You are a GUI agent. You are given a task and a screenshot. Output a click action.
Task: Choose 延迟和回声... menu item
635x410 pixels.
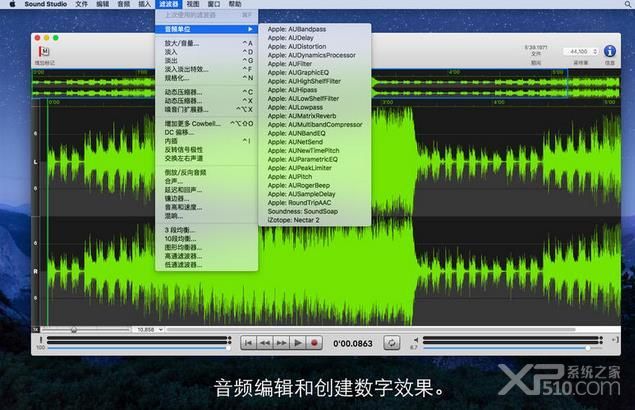click(207, 190)
